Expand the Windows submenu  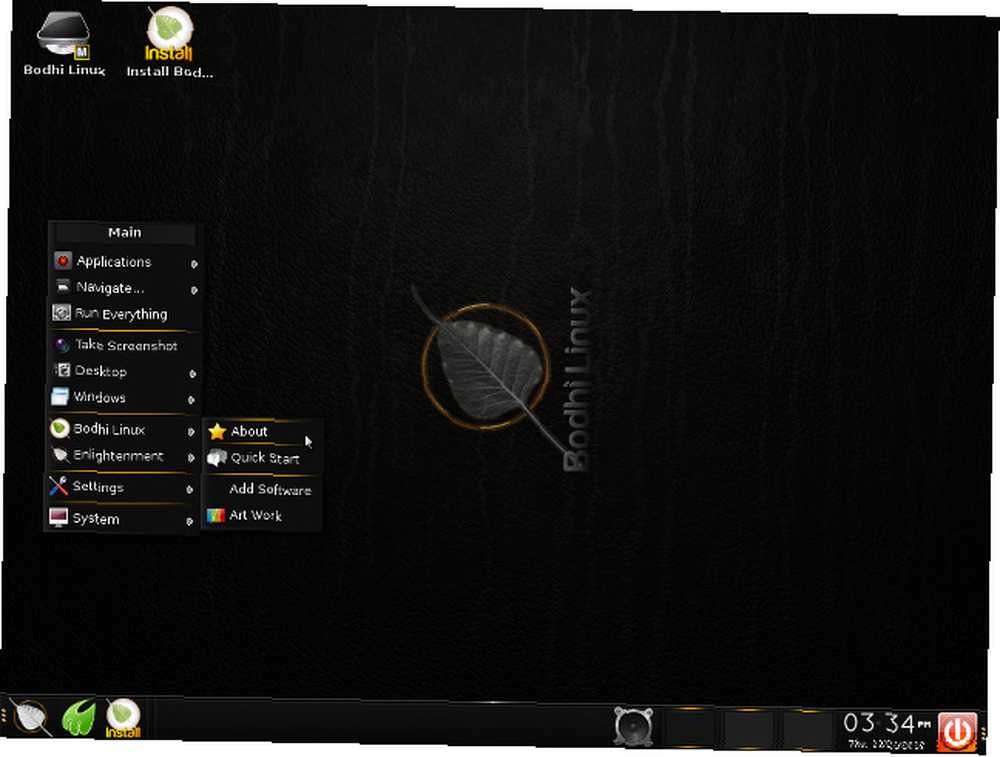pos(125,397)
